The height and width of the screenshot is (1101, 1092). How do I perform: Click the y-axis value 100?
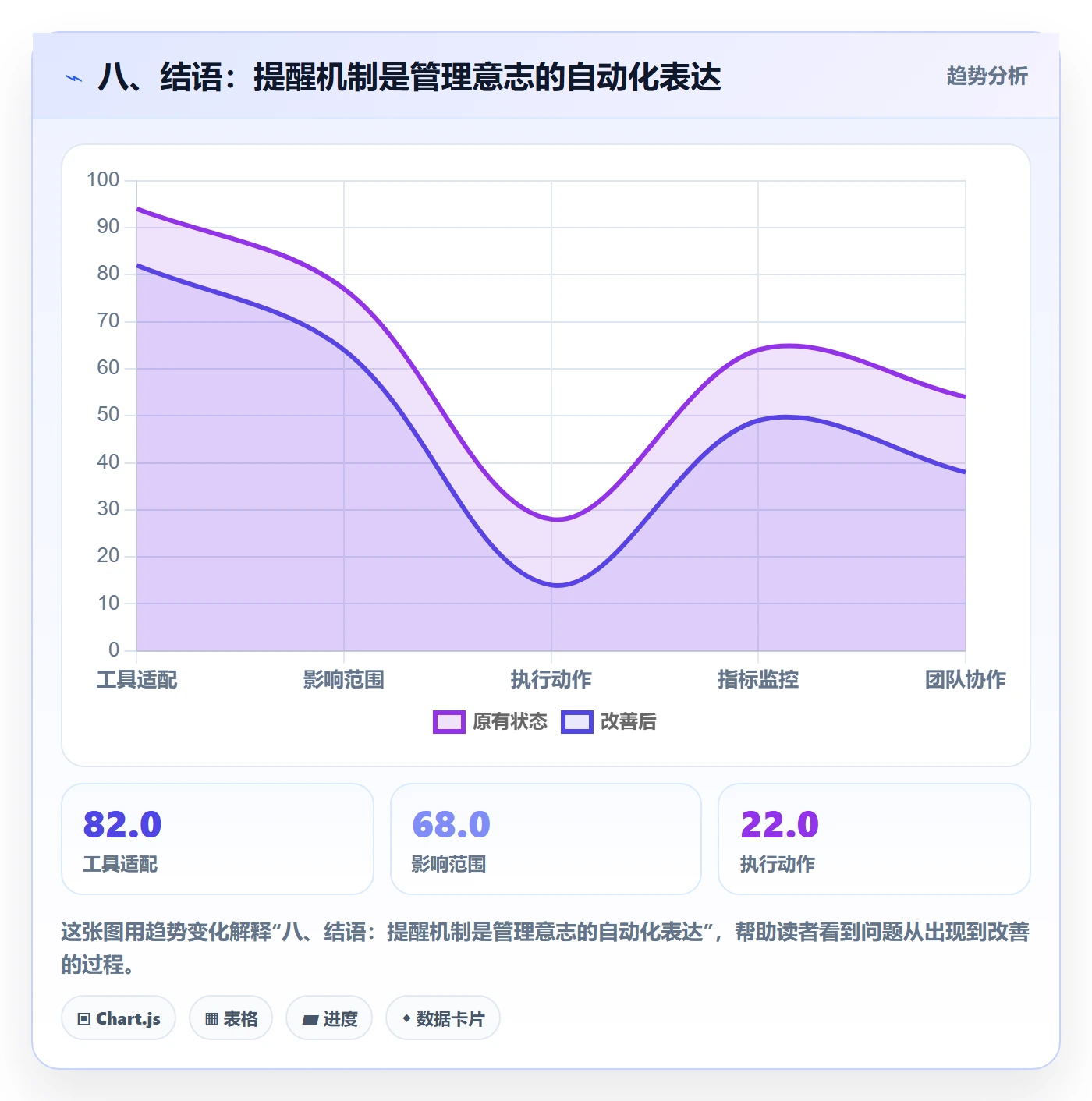pyautogui.click(x=103, y=180)
